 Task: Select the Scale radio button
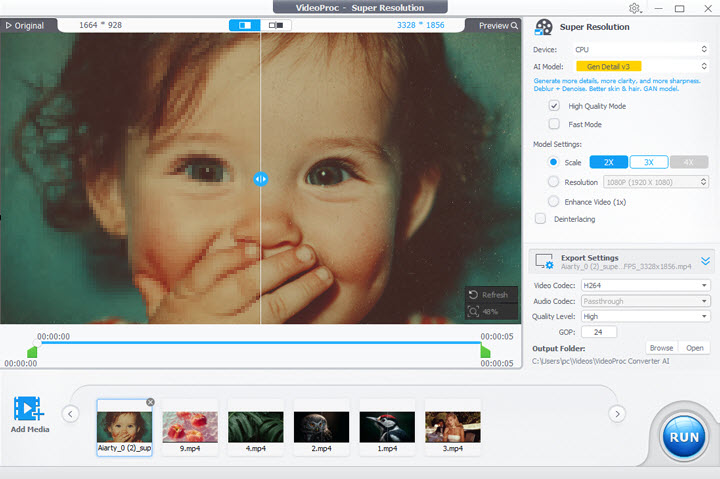click(x=553, y=162)
